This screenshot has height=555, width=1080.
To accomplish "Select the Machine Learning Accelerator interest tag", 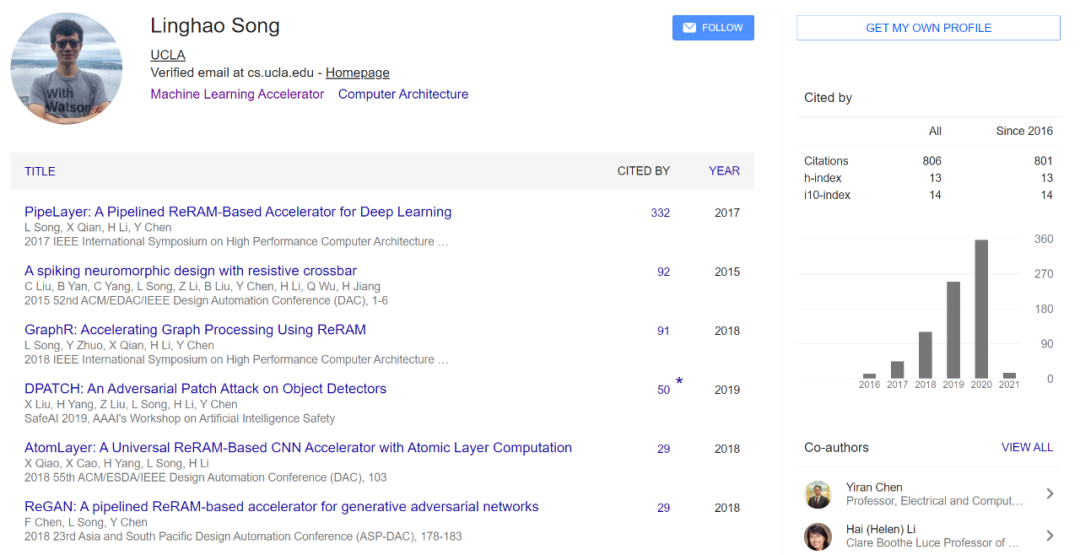I will coord(237,94).
